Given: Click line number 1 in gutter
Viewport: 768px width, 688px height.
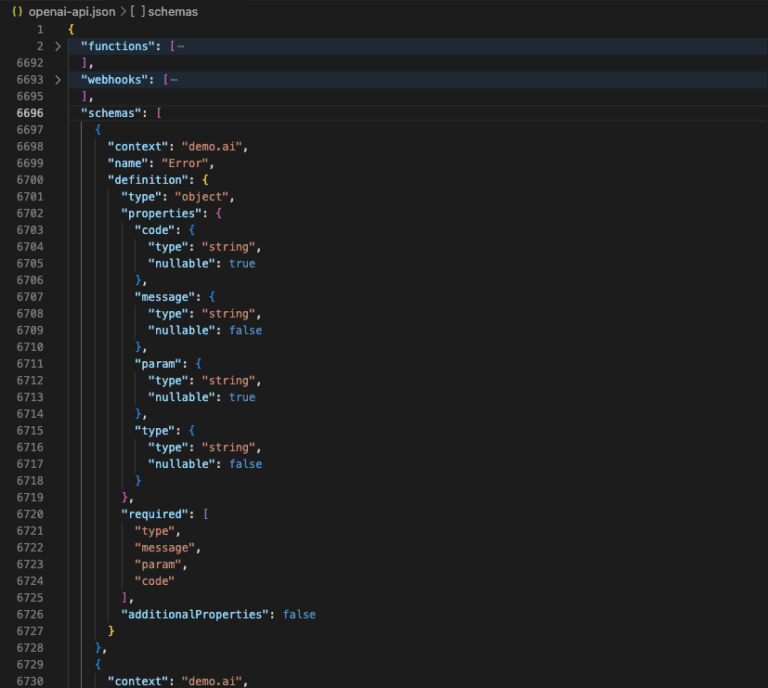Looking at the screenshot, I should tap(40, 30).
